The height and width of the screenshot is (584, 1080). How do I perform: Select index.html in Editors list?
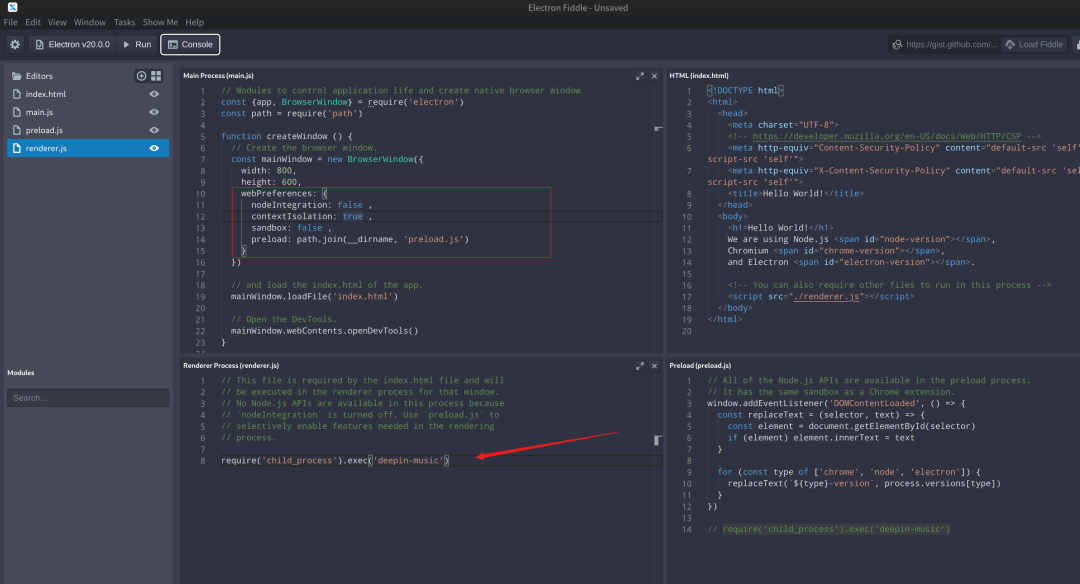pyautogui.click(x=45, y=94)
